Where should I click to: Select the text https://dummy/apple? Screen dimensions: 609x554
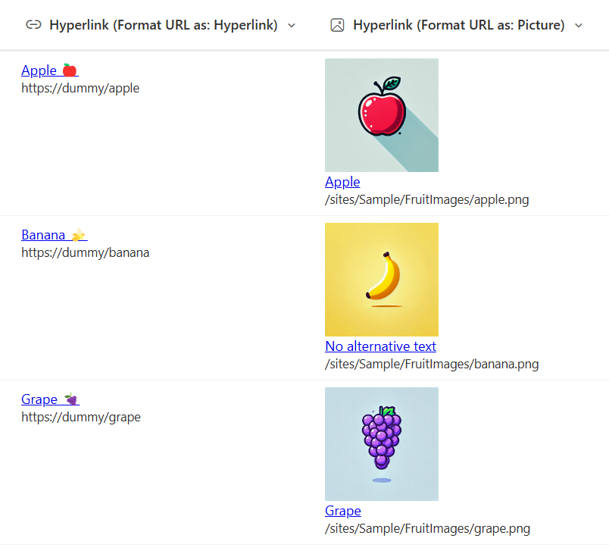coord(80,88)
